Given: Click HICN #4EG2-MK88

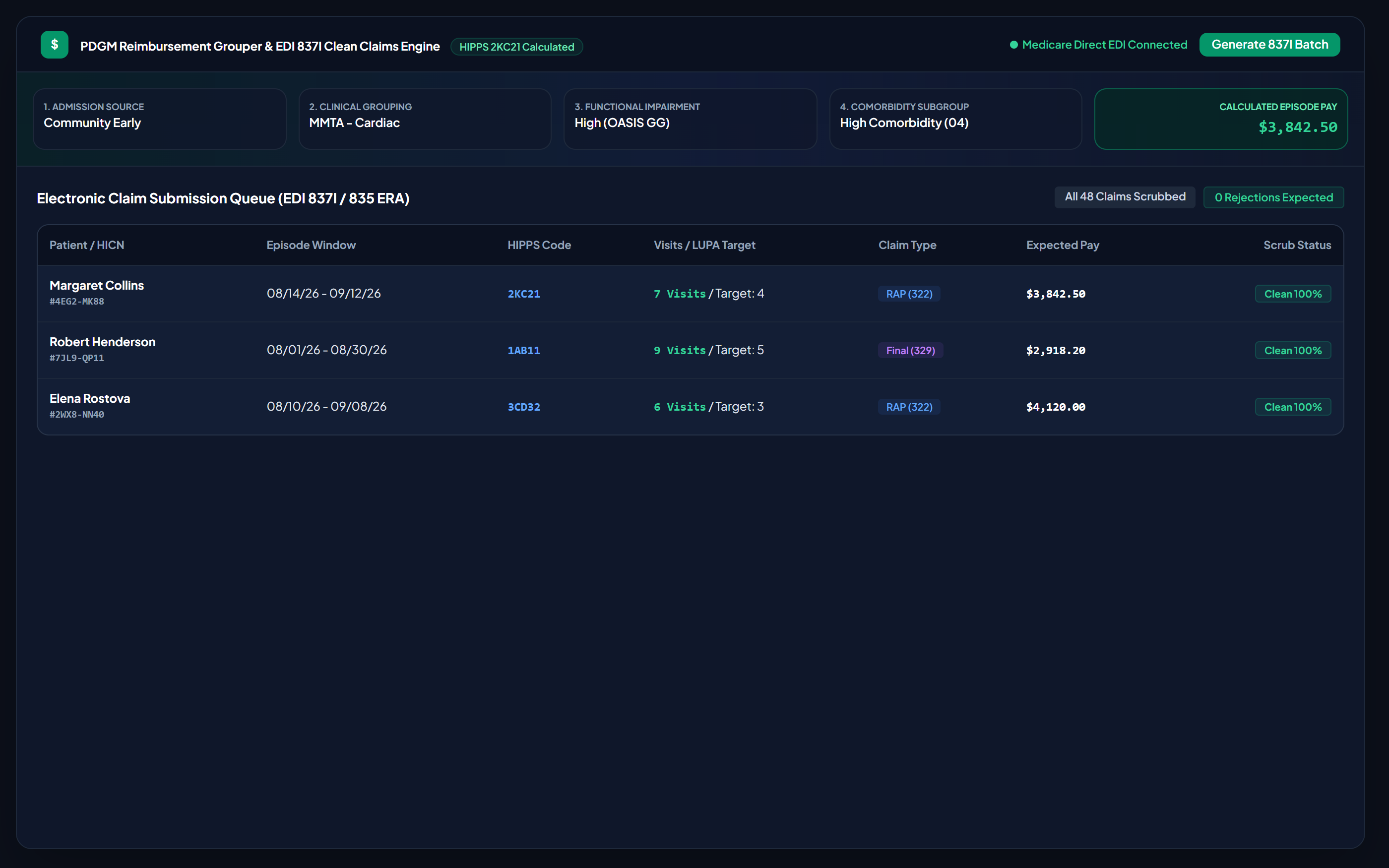Looking at the screenshot, I should 77,302.
